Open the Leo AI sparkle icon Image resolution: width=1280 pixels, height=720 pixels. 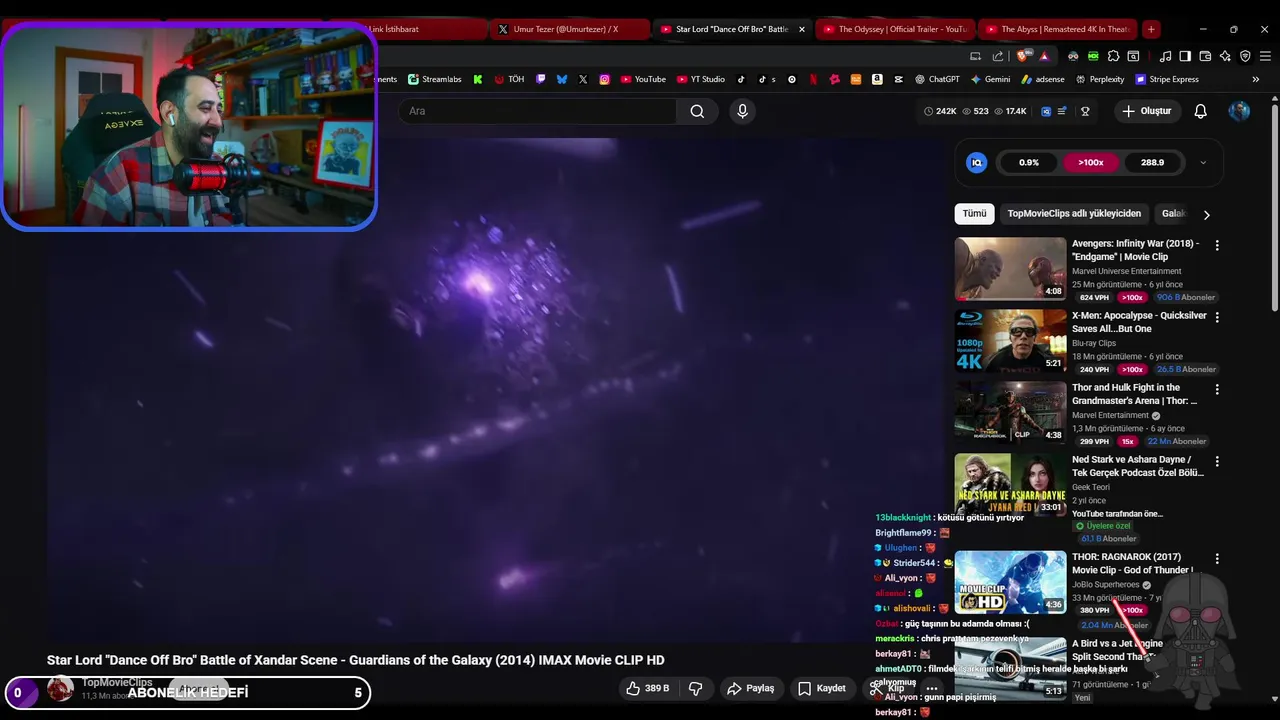coord(1225,56)
